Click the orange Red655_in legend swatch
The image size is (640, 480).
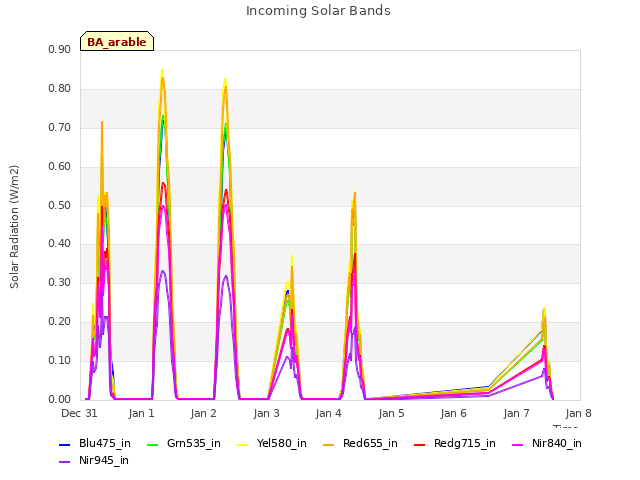329,444
